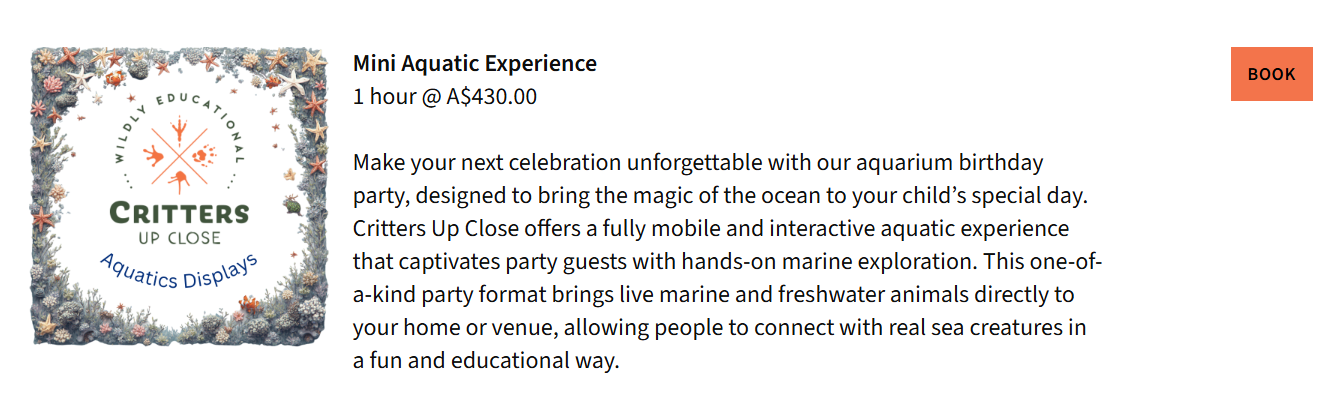This screenshot has height=406, width=1339.
Task: Click the last line a fun and educational way
Action: pyautogui.click(x=486, y=360)
